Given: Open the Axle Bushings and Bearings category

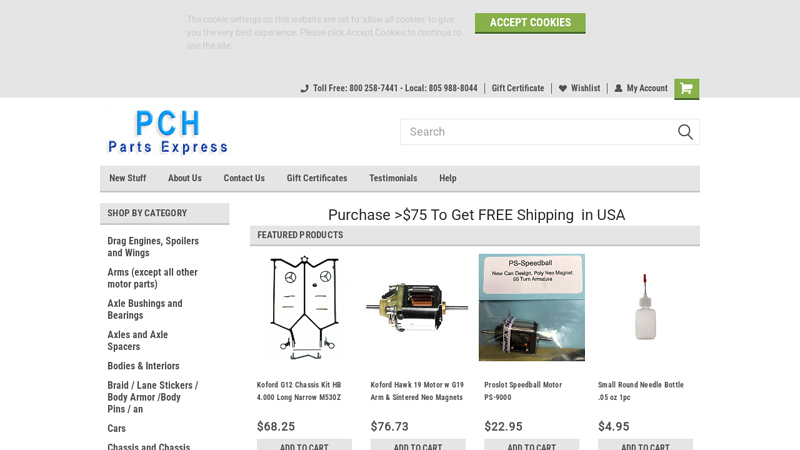Looking at the screenshot, I should (145, 309).
